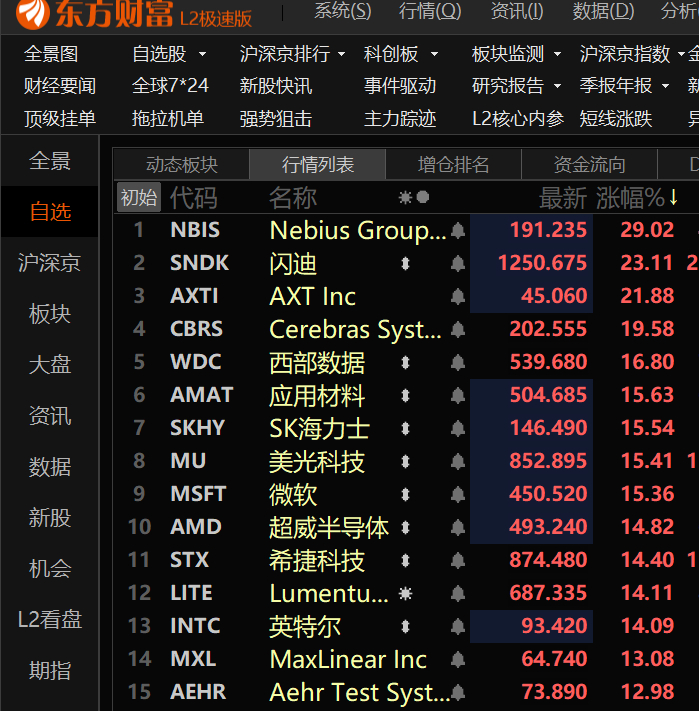The width and height of the screenshot is (699, 711).
Task: Open 强势狙击 tool
Action: pos(276,119)
